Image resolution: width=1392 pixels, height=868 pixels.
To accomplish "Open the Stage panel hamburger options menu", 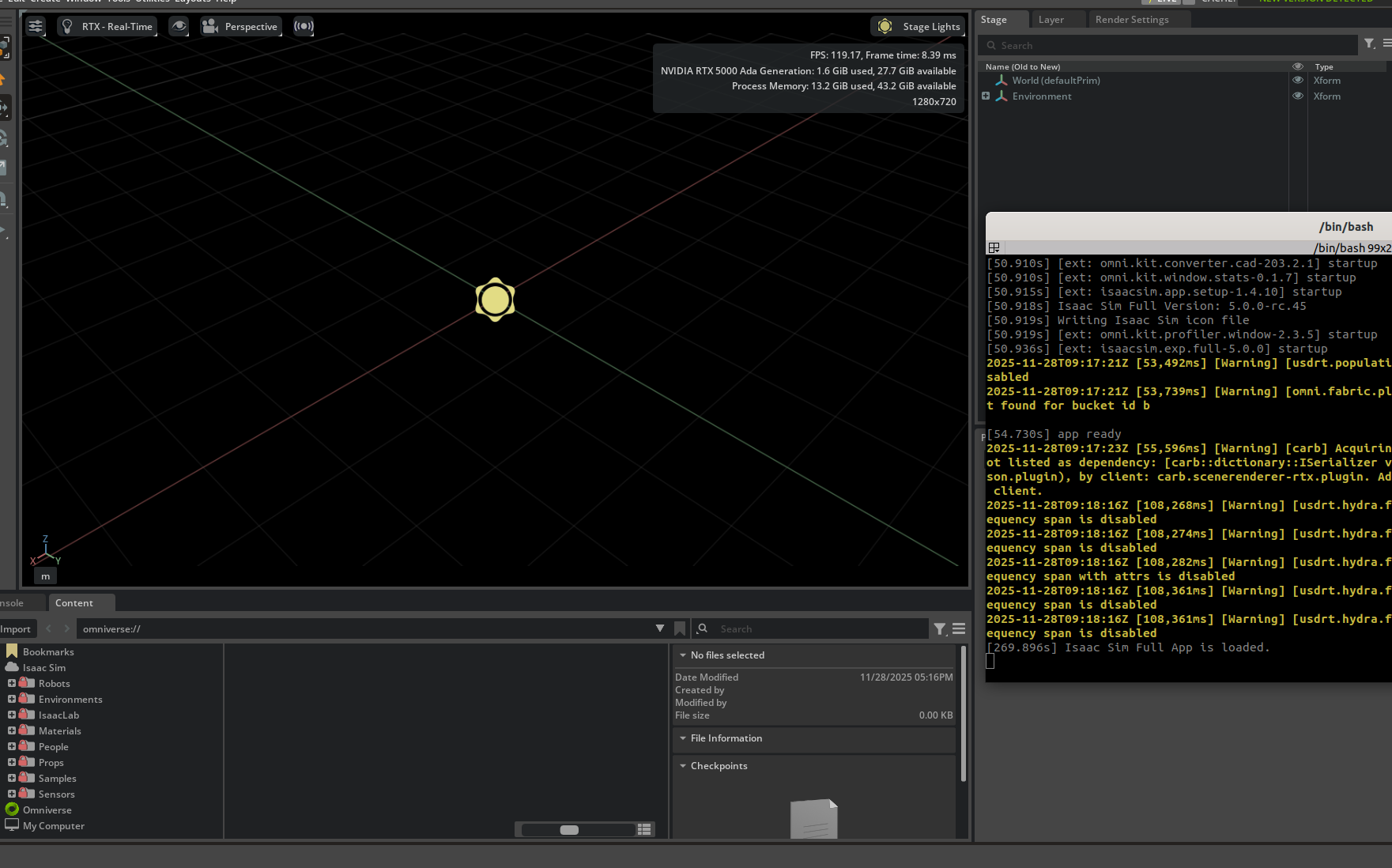I will point(1387,44).
